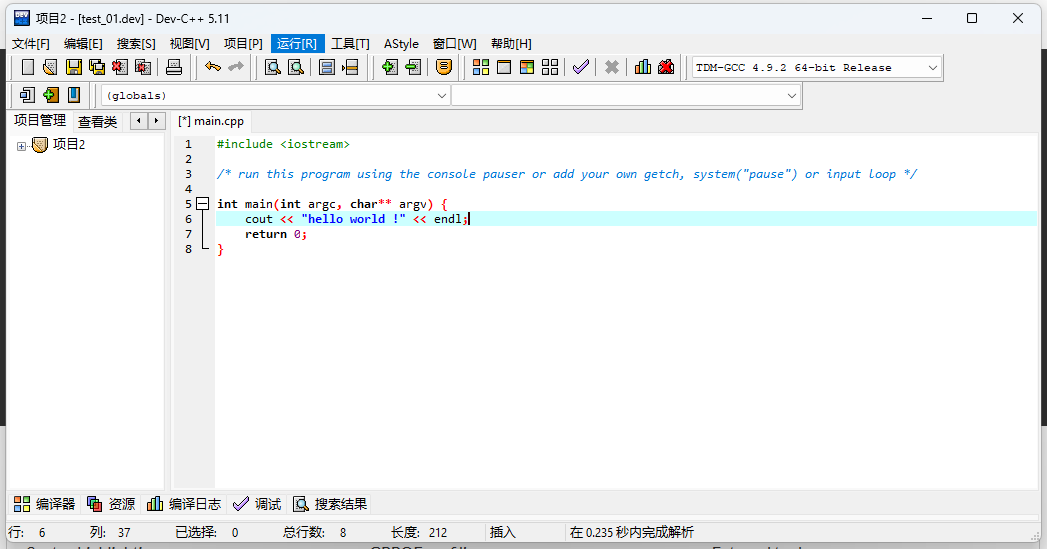Click the Compile & Run toolbar icon

[526, 67]
